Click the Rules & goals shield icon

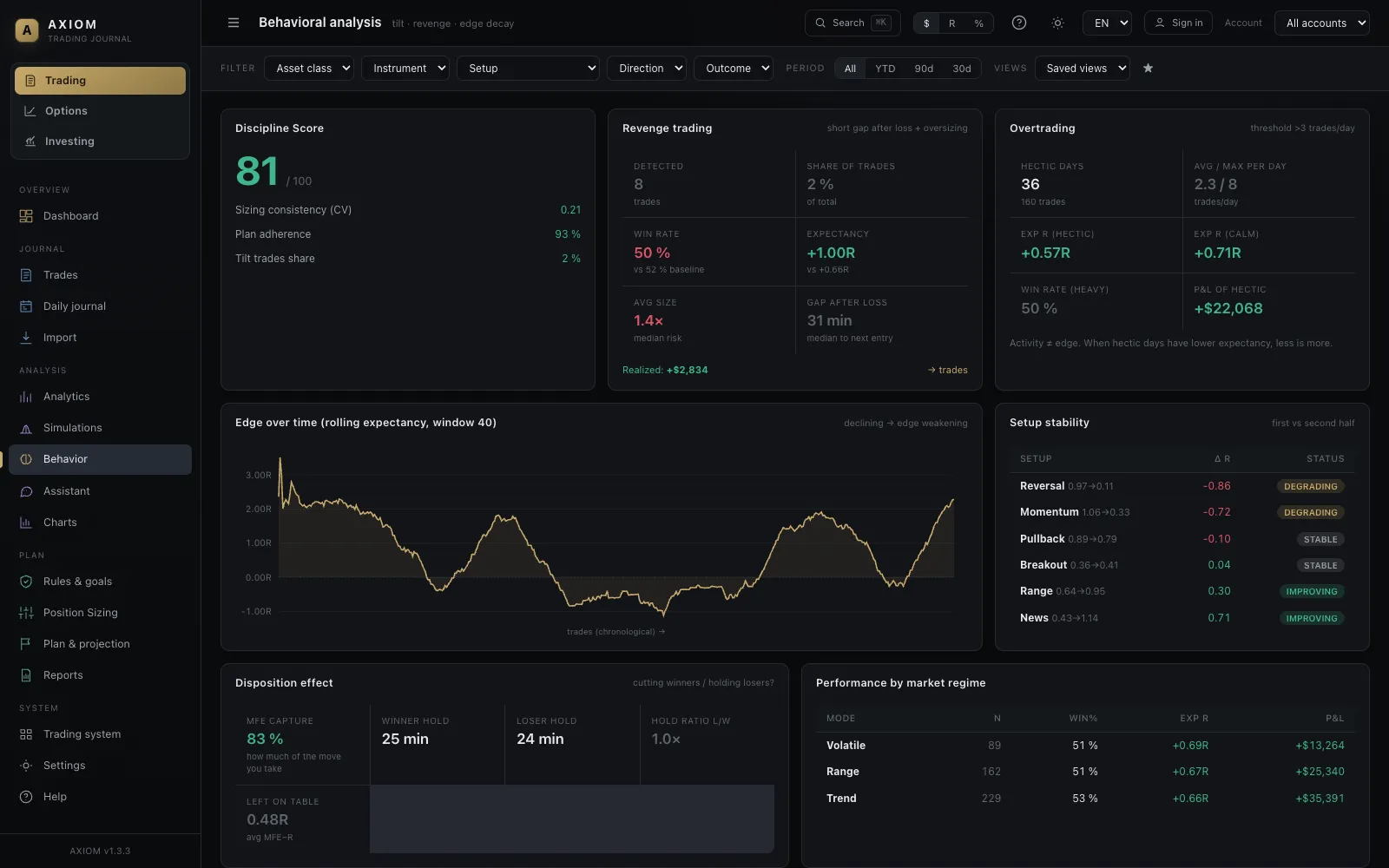click(26, 582)
